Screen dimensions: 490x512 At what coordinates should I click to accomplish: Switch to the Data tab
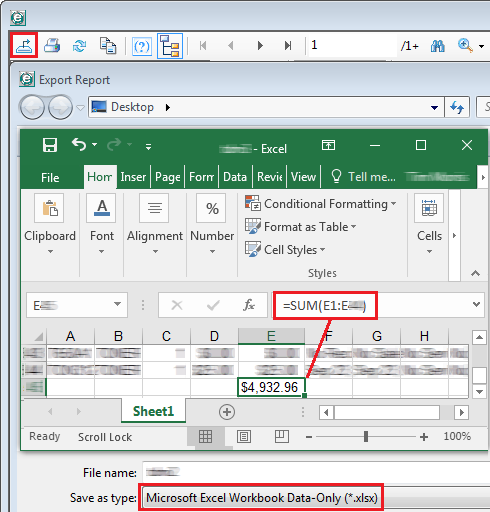pyautogui.click(x=235, y=177)
